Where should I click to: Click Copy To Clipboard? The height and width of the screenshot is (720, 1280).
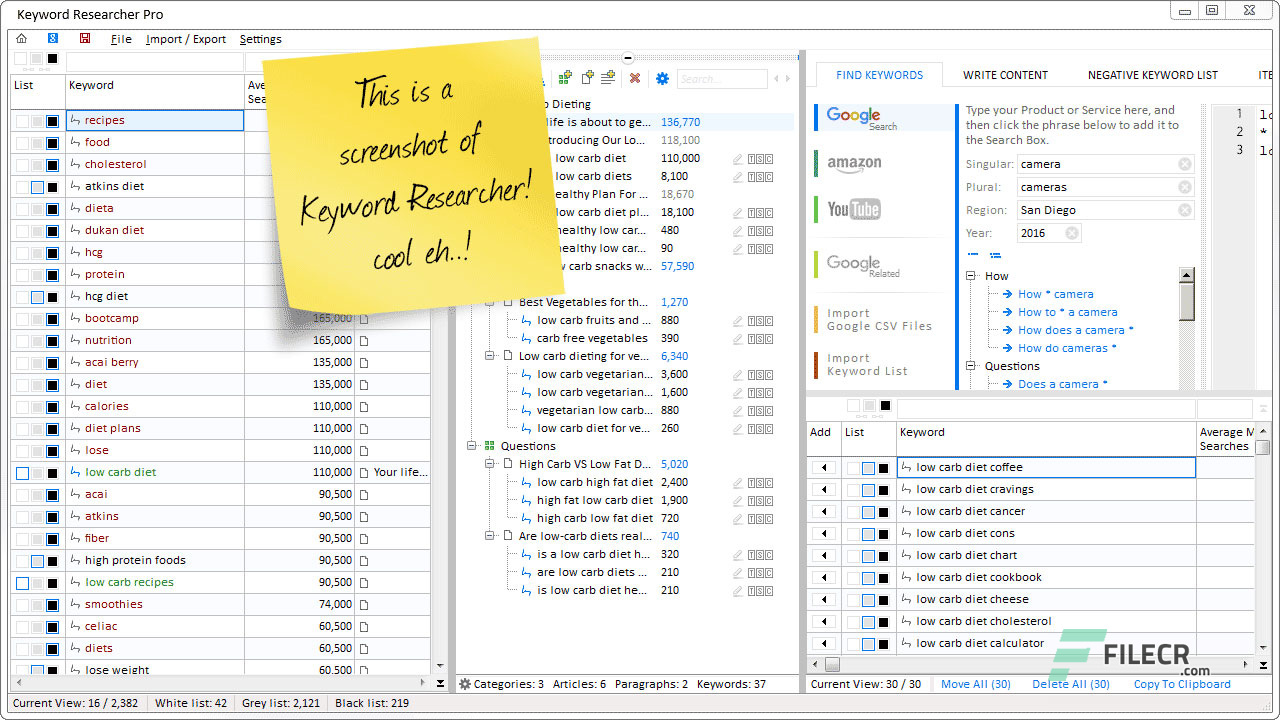(1182, 684)
